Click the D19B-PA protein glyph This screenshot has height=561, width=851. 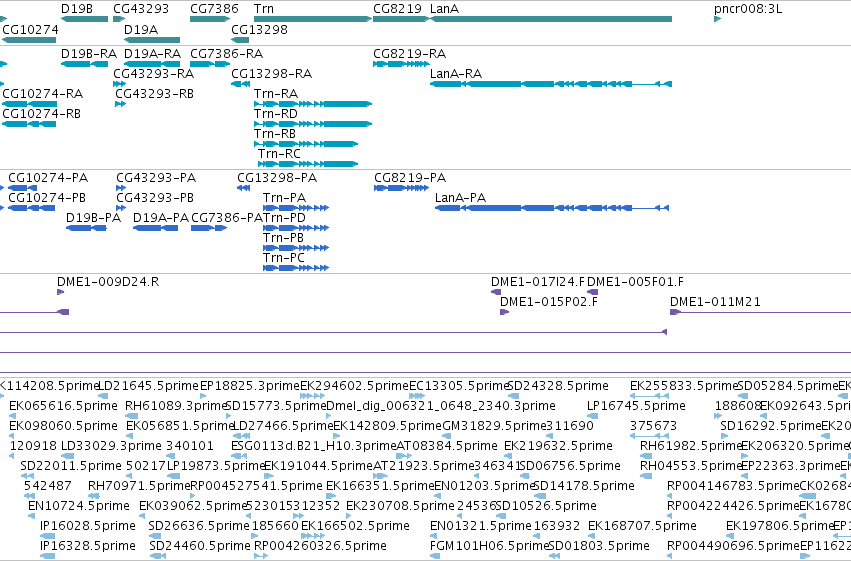pos(86,228)
